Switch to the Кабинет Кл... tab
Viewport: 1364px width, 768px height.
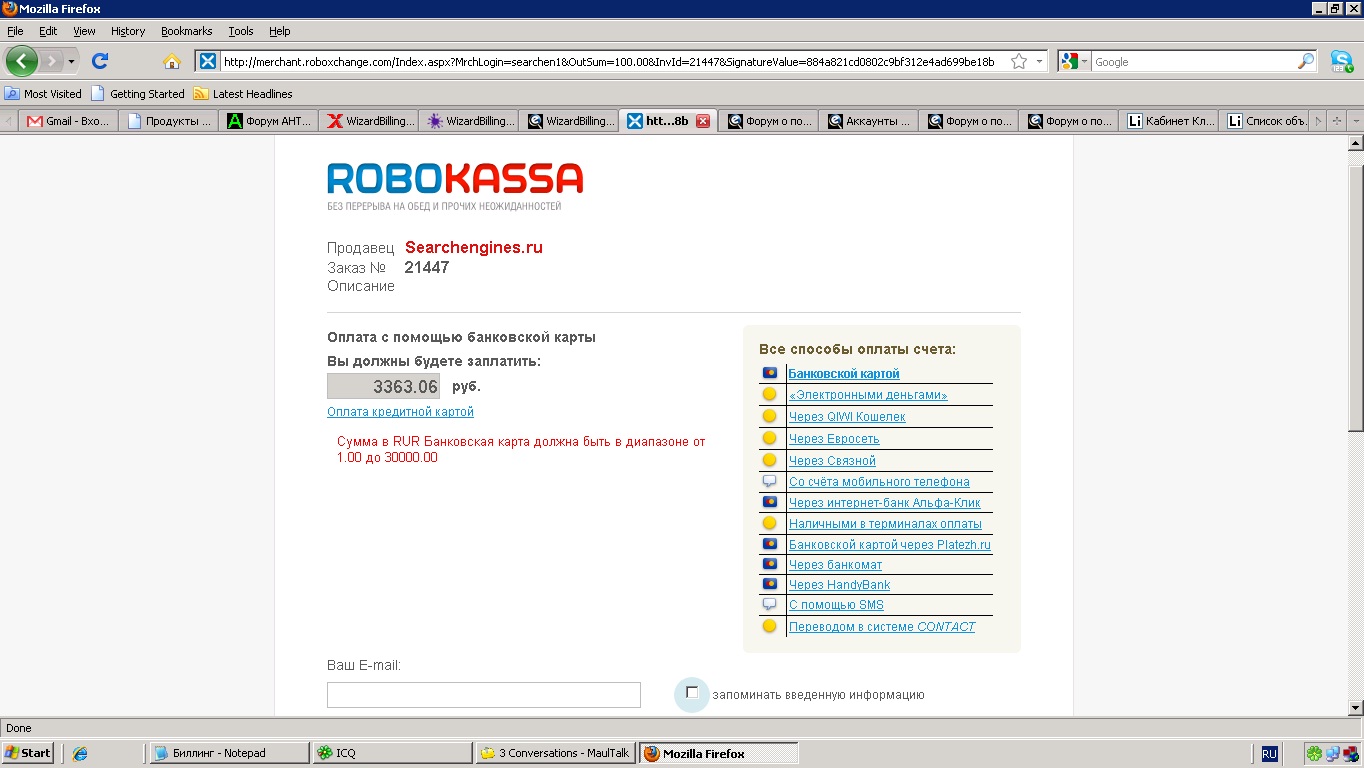pos(1168,121)
